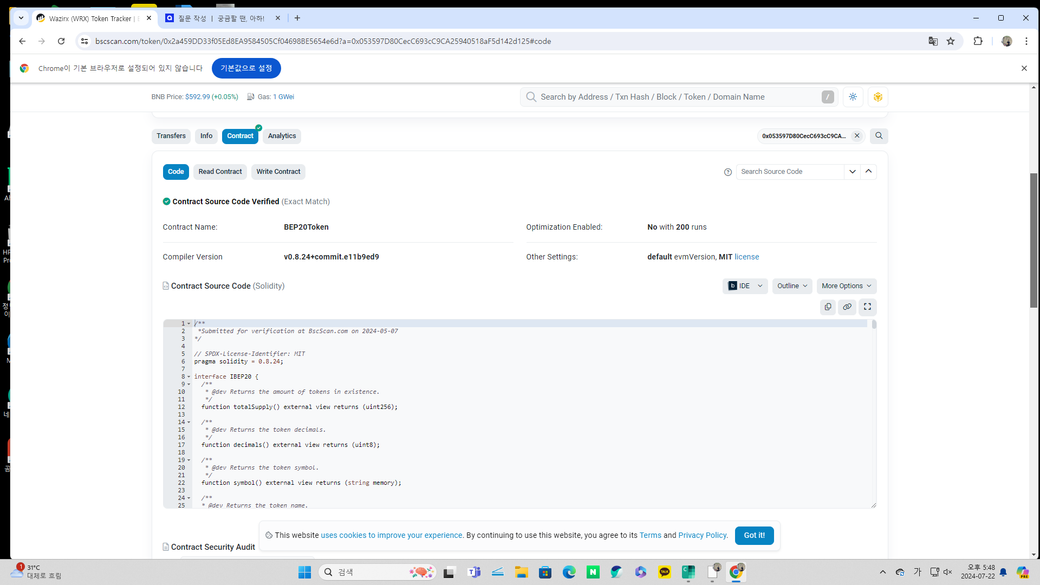Open the IDE dropdown
Screen dimensions: 1040x585
click(x=745, y=286)
